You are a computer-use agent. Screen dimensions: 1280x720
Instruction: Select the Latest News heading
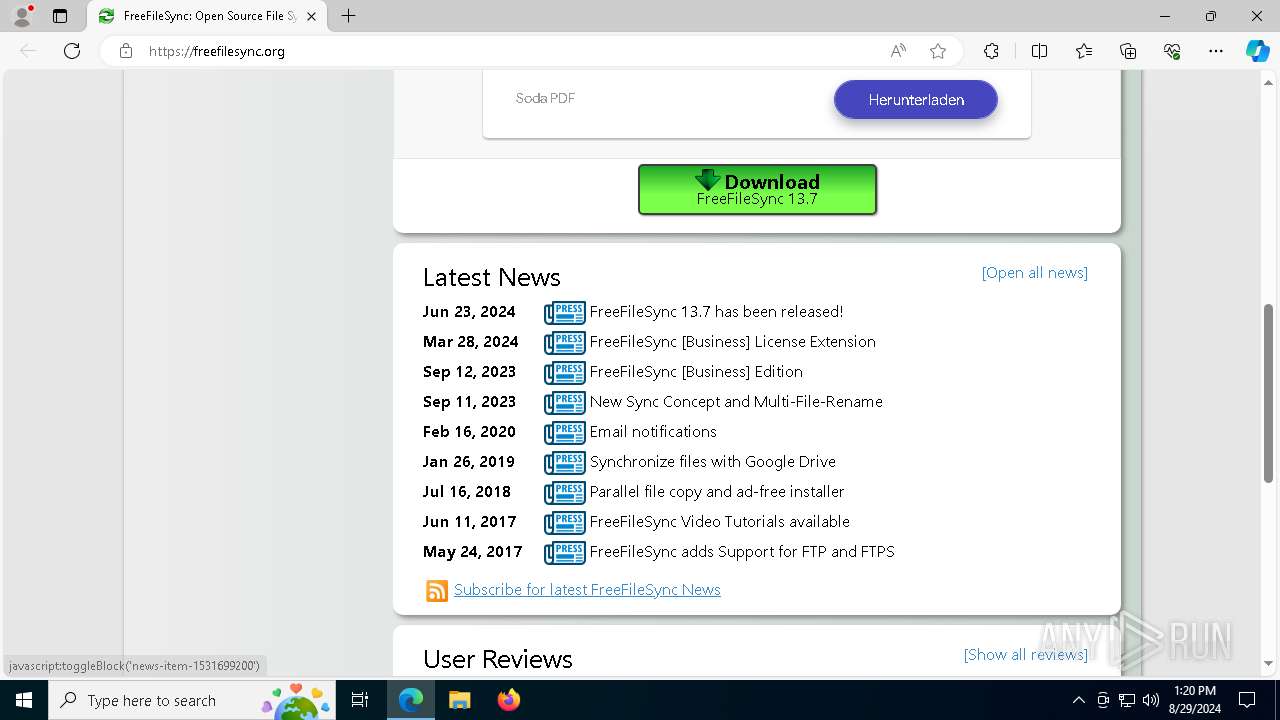pos(491,277)
